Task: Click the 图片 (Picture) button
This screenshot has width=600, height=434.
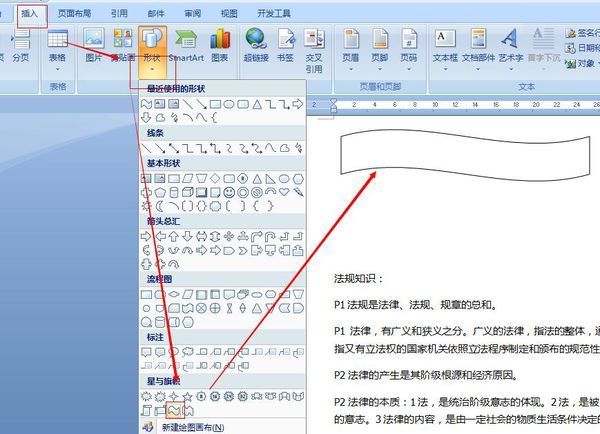Action: [94, 45]
